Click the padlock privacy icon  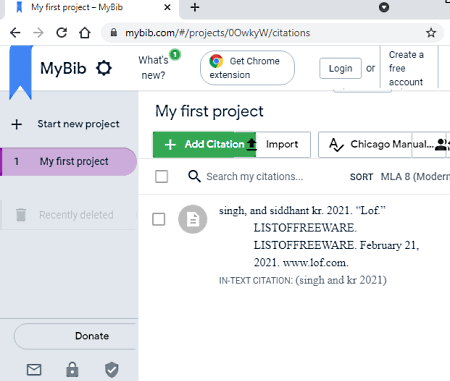click(72, 369)
